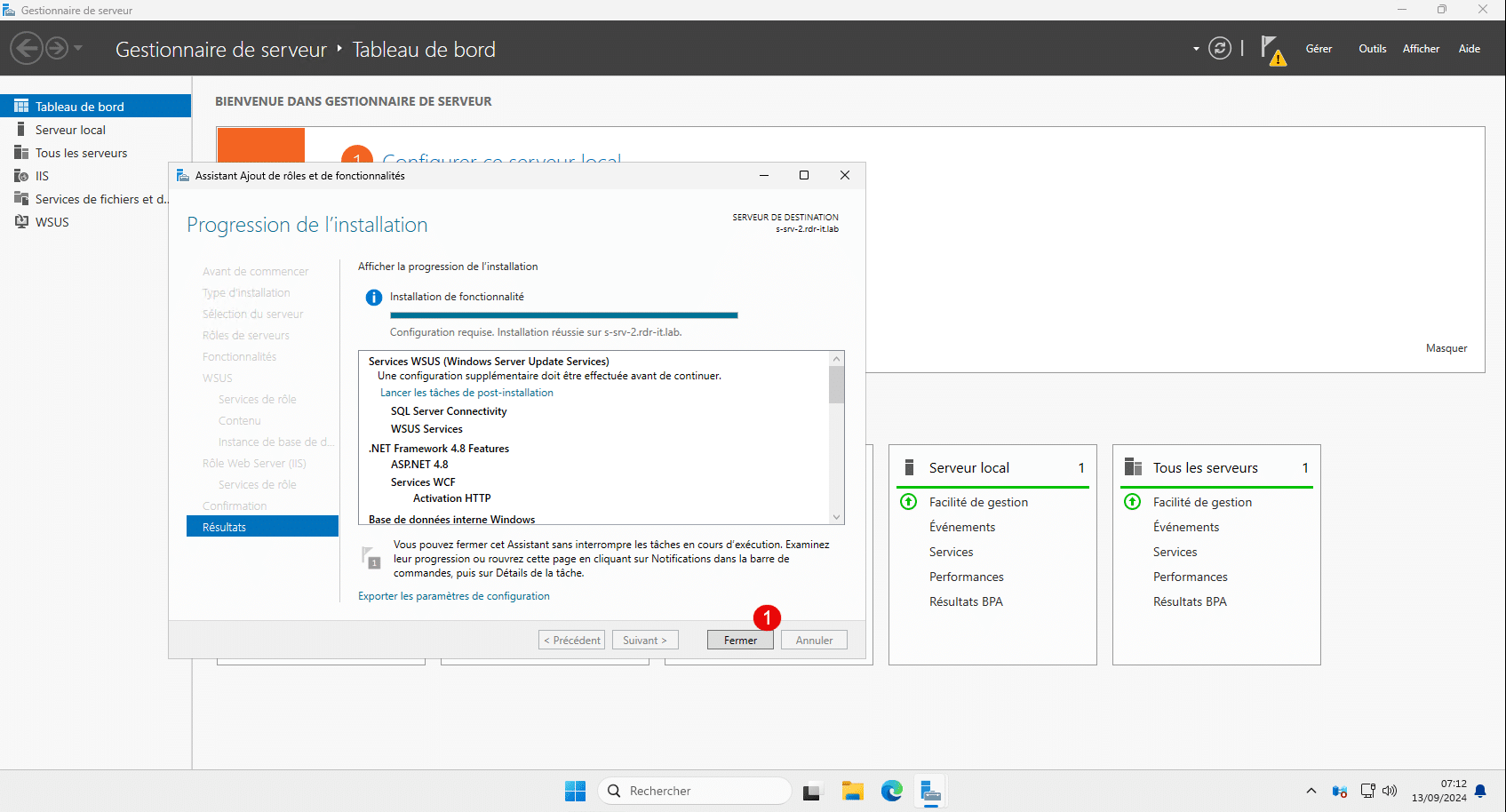
Task: Click Services in the Serveur local tile
Action: pos(951,552)
